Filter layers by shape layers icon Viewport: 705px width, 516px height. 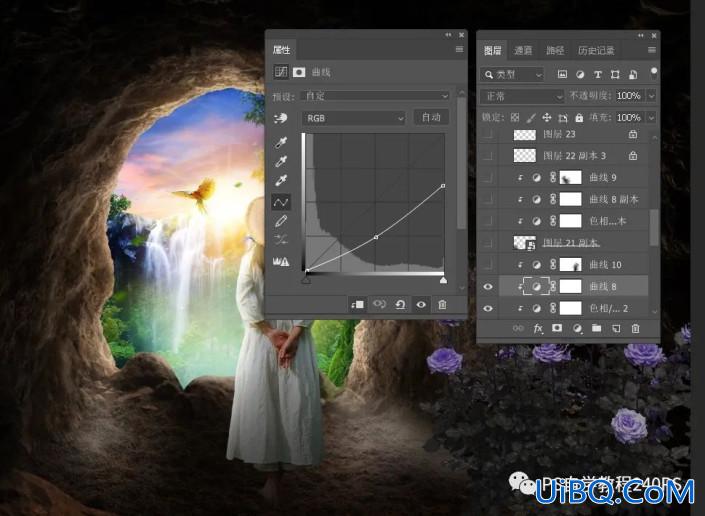point(615,74)
